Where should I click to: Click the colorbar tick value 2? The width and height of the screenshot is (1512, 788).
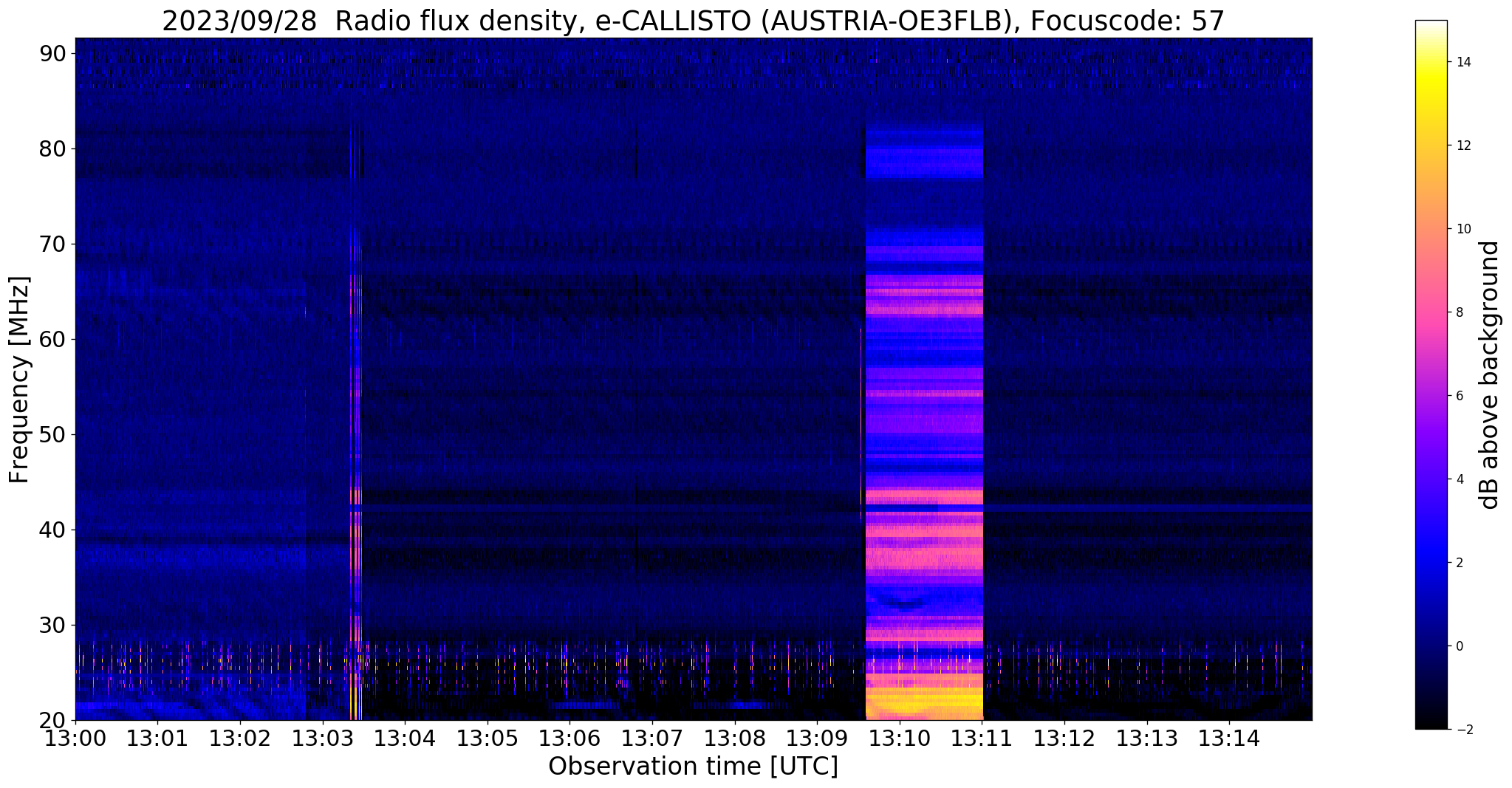(1460, 563)
